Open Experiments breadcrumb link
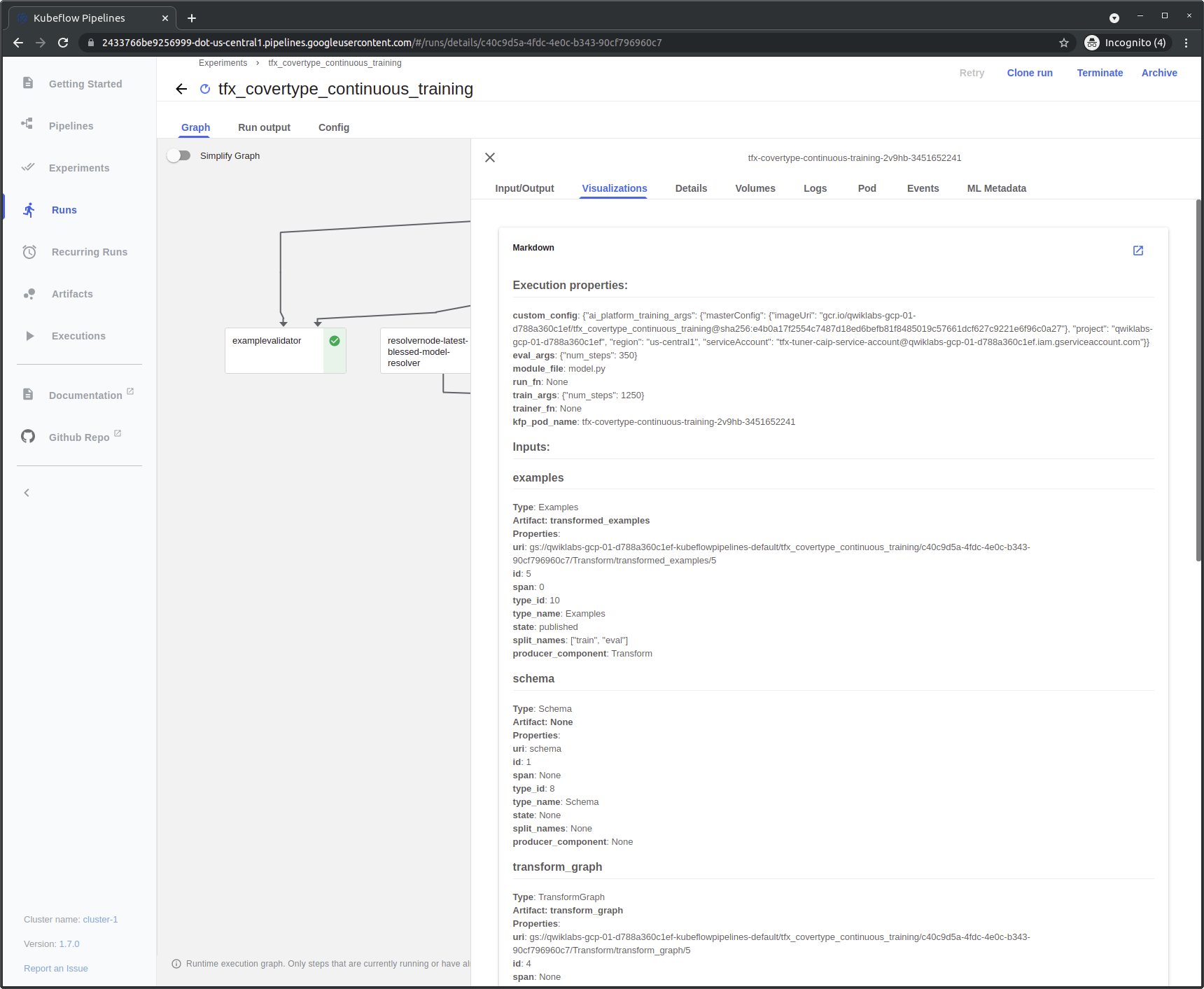 [223, 63]
